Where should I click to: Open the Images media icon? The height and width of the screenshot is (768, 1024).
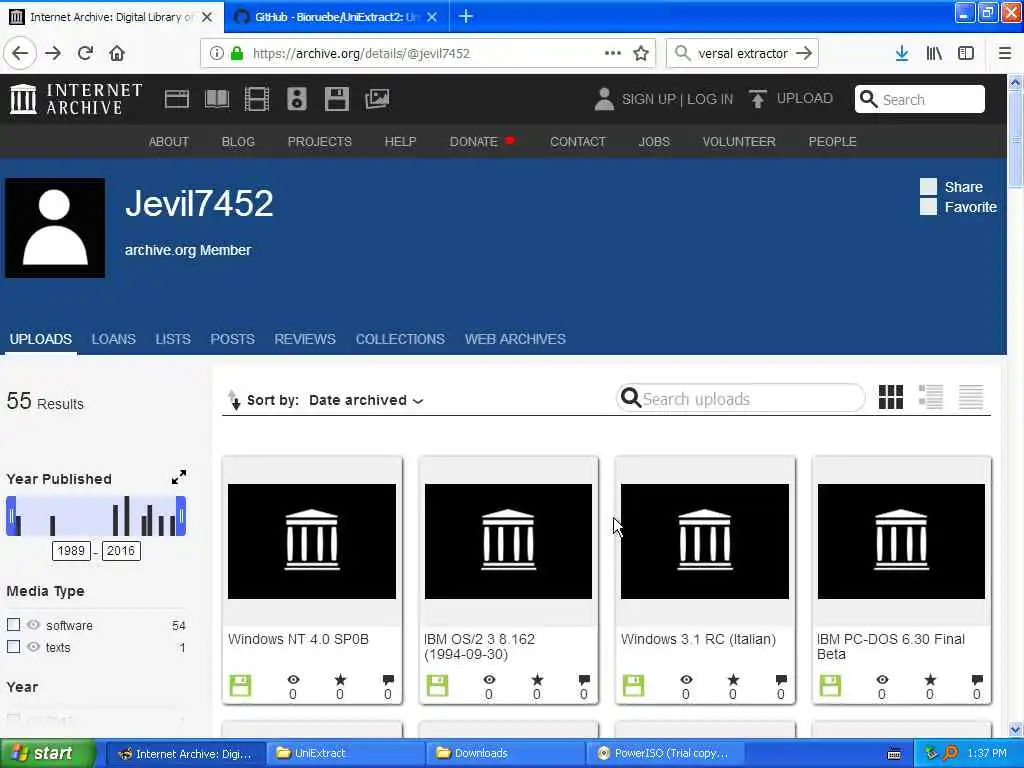click(377, 99)
